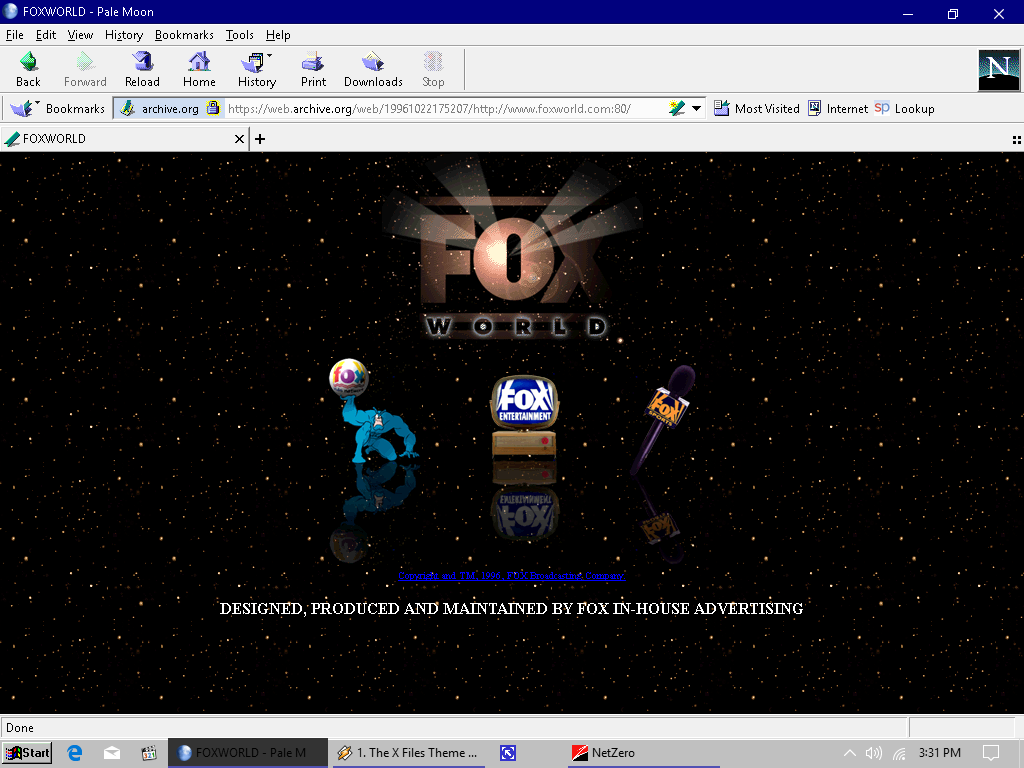Click the Windows Start button
The height and width of the screenshot is (768, 1024).
click(27, 753)
